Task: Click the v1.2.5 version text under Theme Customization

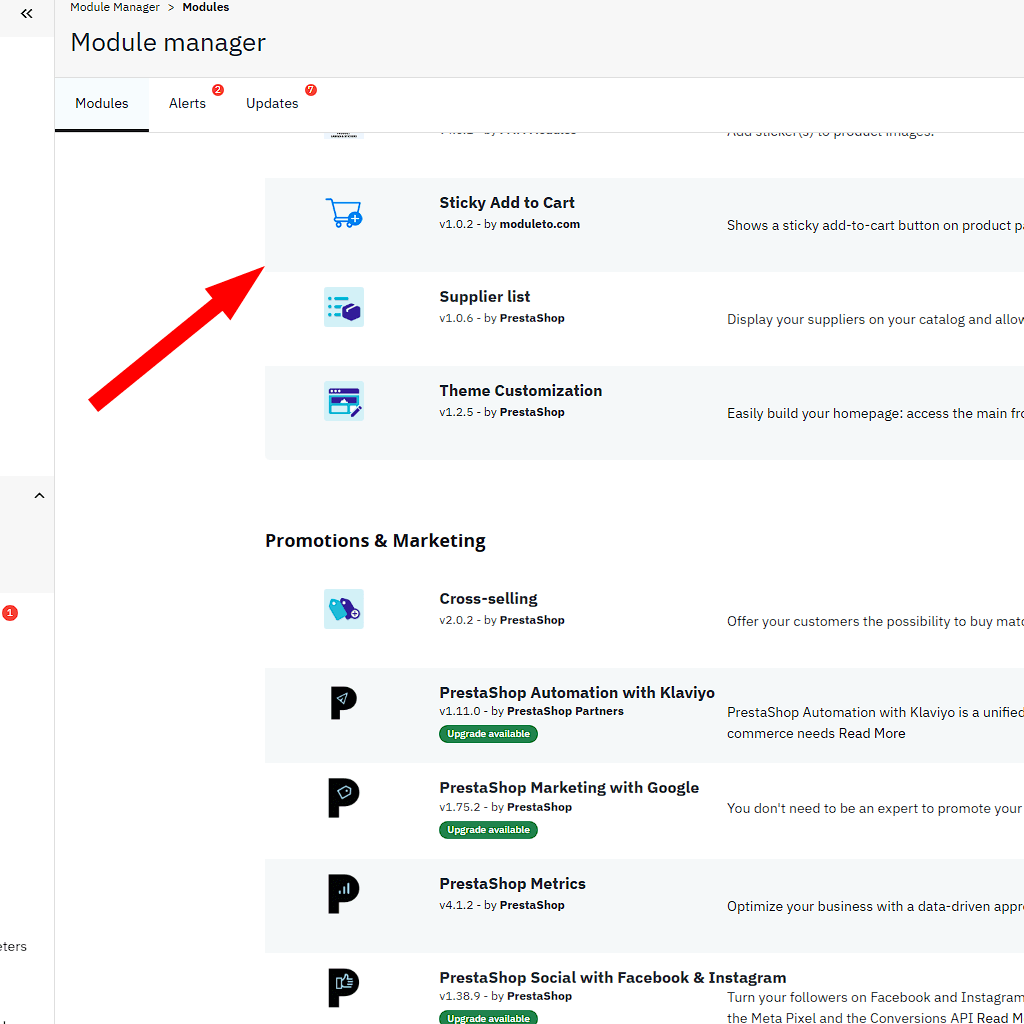Action: [x=456, y=412]
